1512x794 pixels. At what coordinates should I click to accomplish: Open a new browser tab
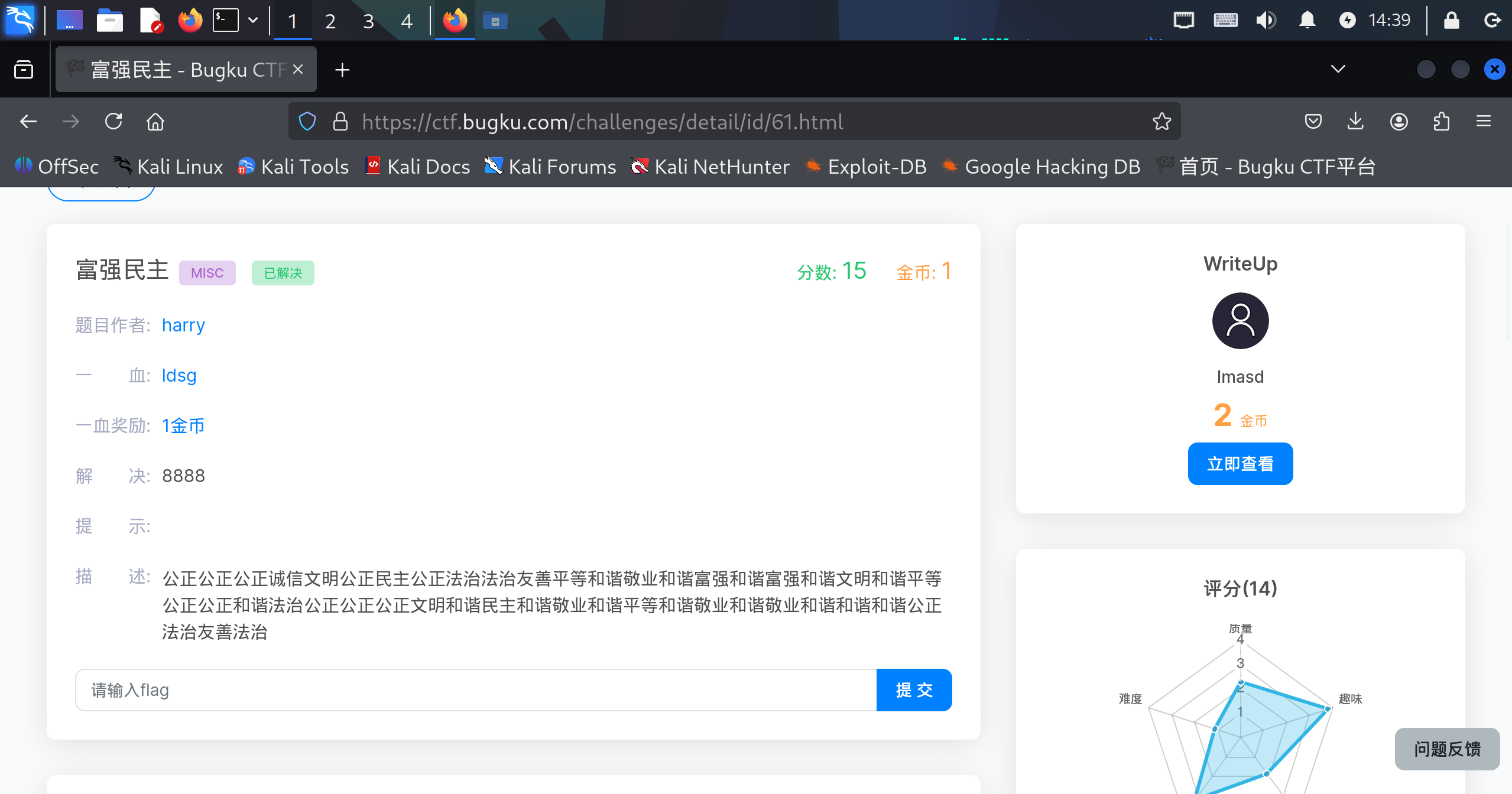pyautogui.click(x=342, y=70)
